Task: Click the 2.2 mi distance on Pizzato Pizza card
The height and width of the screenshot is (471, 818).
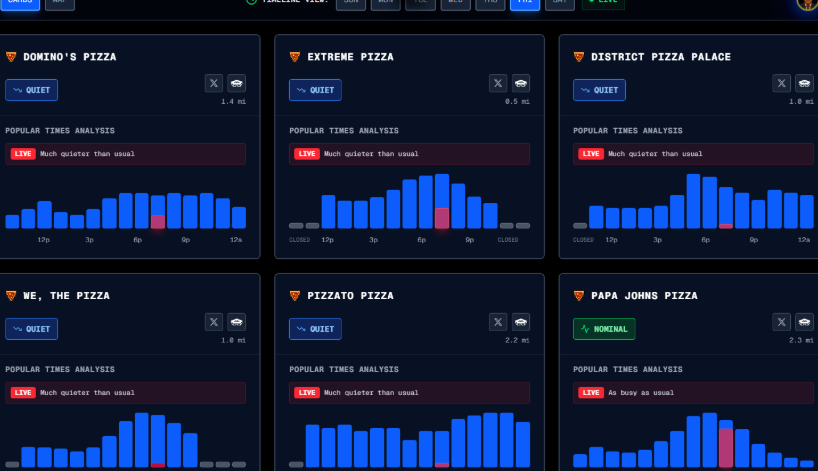Action: 517,341
